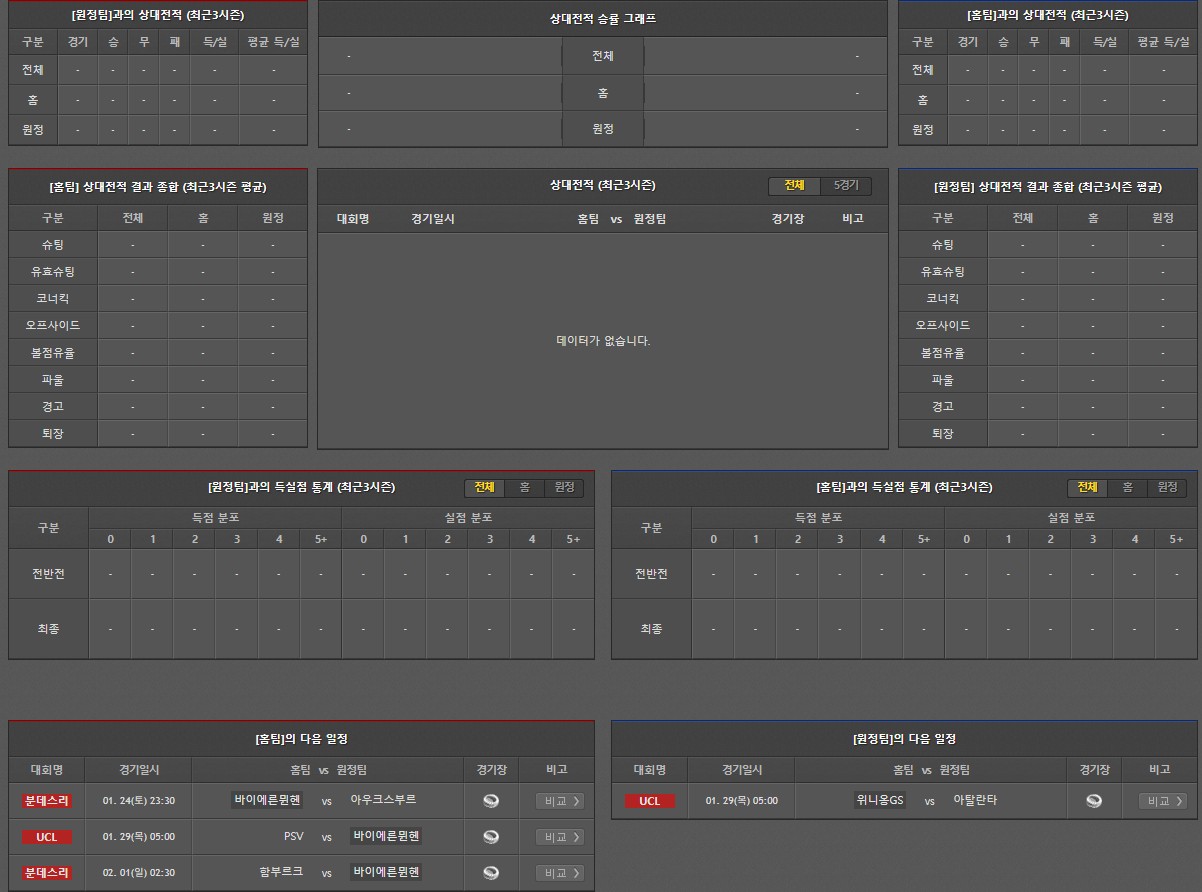This screenshot has width=1202, height=892.
Task: Click stadium icon for 함부르크 vs 바이에른뮌헨 match
Action: pyautogui.click(x=491, y=873)
